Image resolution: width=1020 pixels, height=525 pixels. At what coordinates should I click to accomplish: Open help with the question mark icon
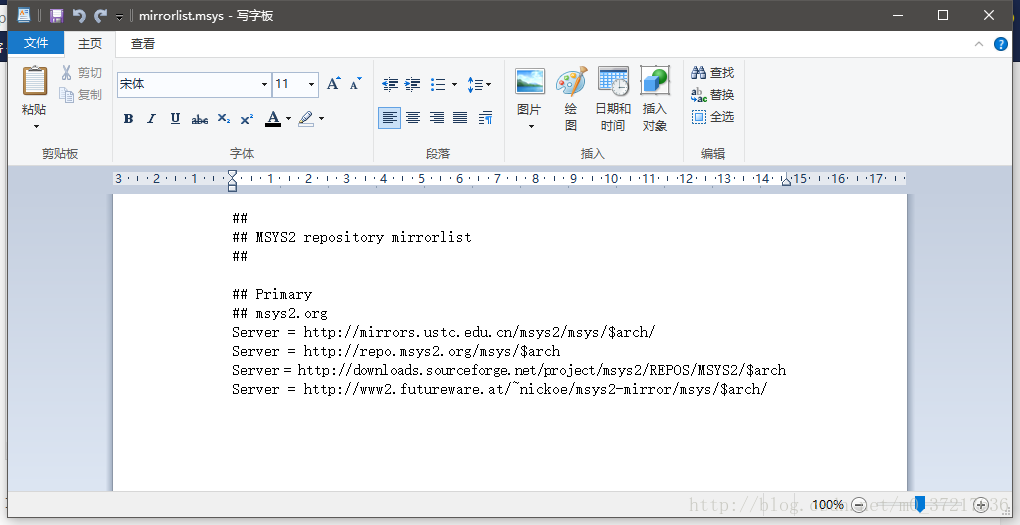1001,44
